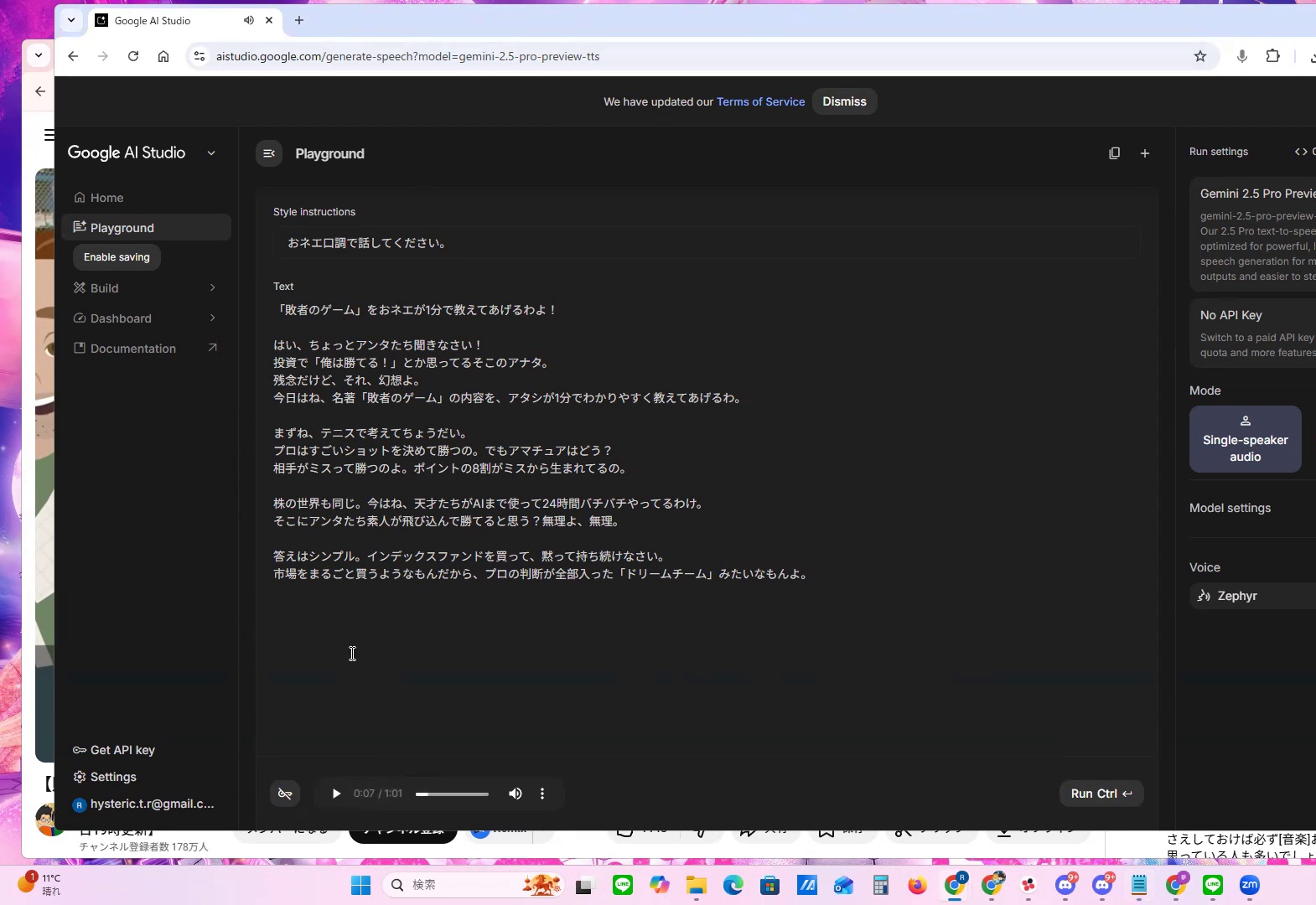1316x905 pixels.
Task: Click the No API Key card
Action: (x=1252, y=333)
